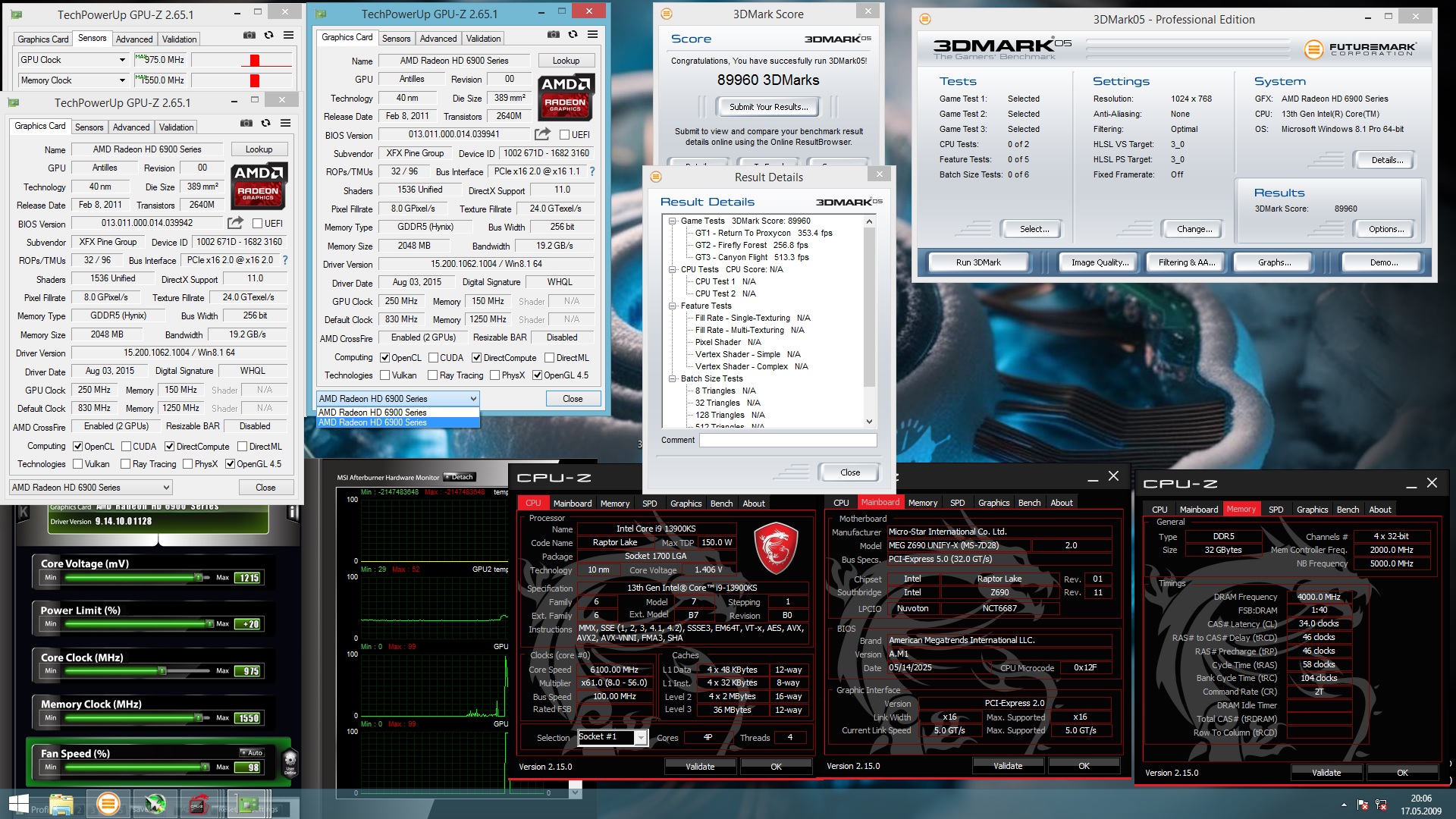Toggle UEFI checkbox in GPU-Z above Afterburner

(257, 224)
